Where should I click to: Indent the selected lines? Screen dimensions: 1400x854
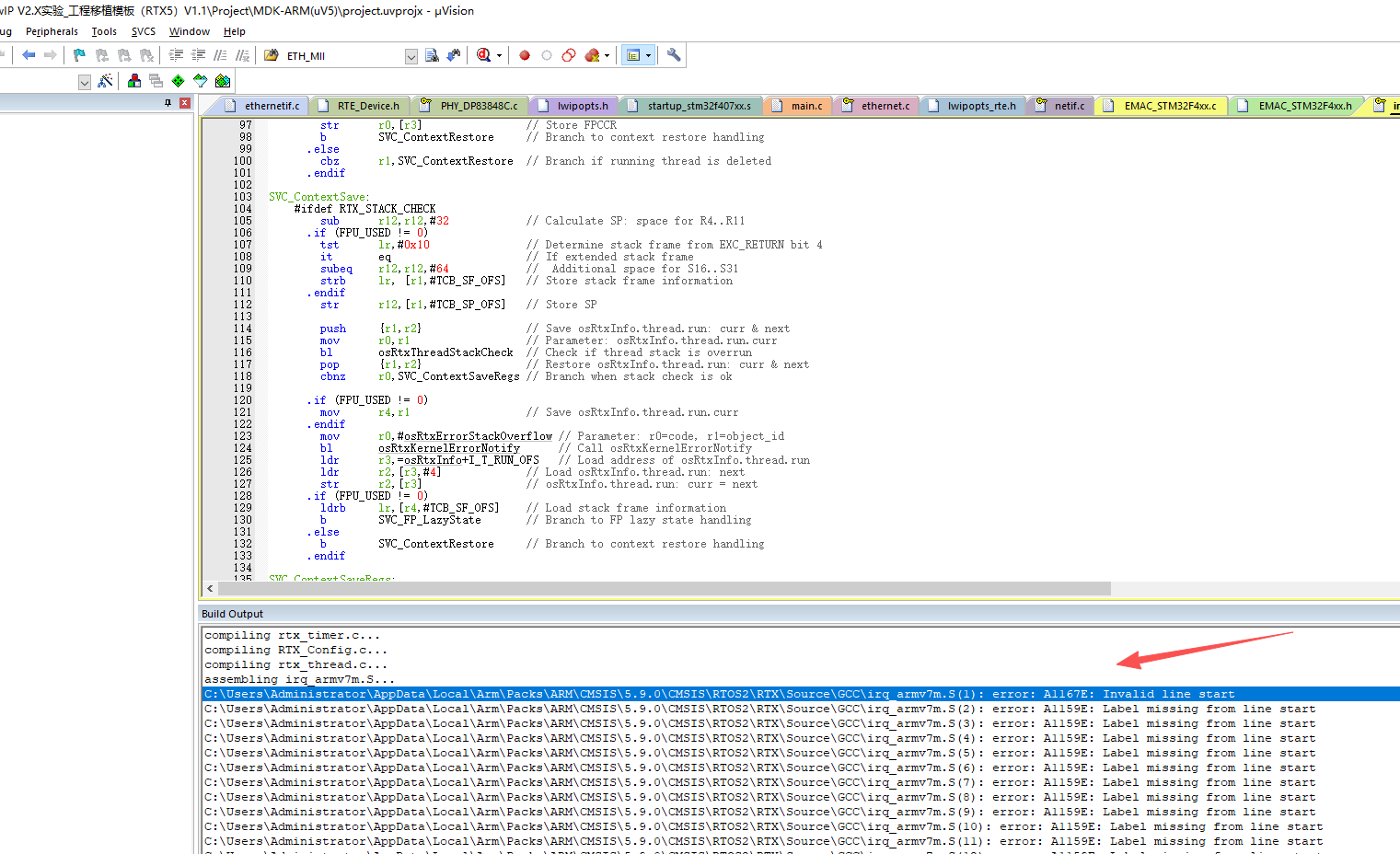click(176, 55)
